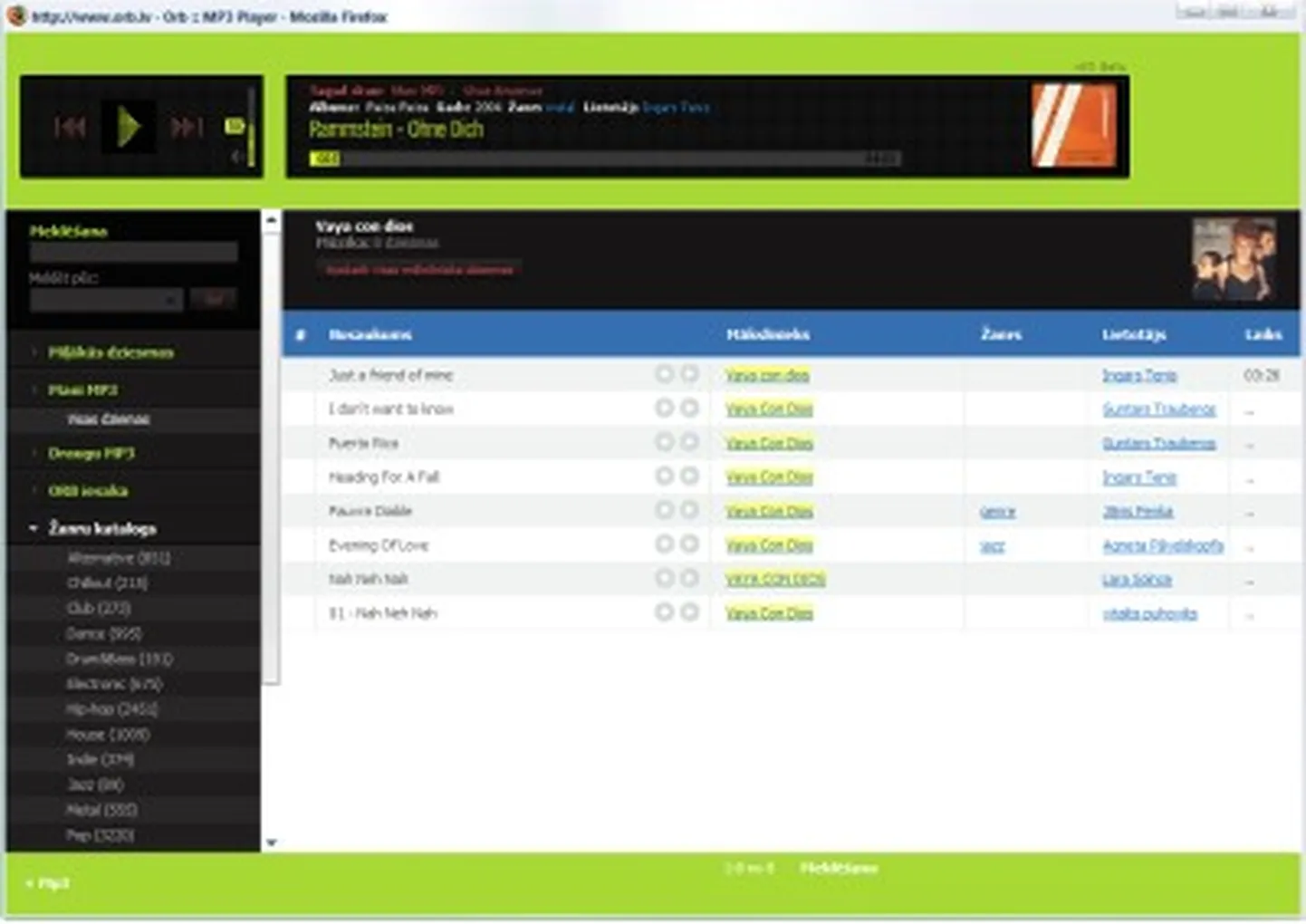
Task: Expand the 'ORB iesaka' sidebar section
Action: coord(87,491)
